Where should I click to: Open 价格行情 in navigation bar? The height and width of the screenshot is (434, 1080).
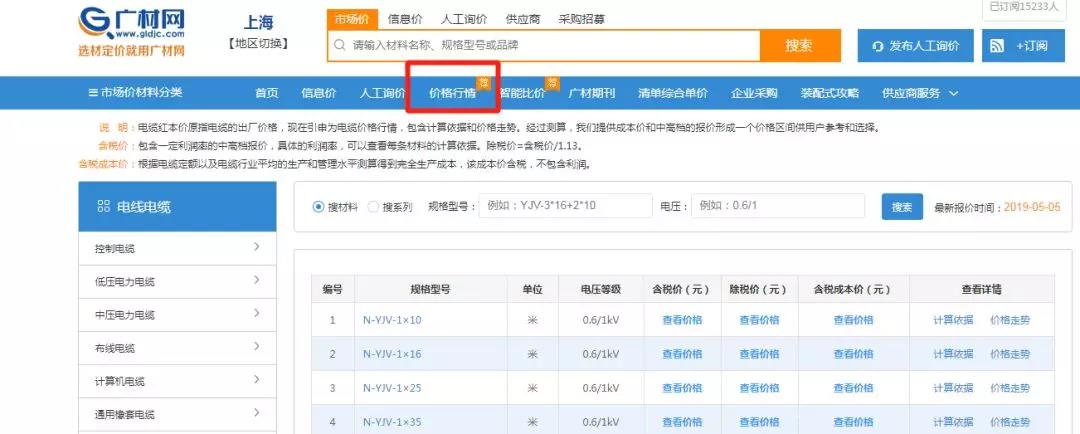point(453,93)
